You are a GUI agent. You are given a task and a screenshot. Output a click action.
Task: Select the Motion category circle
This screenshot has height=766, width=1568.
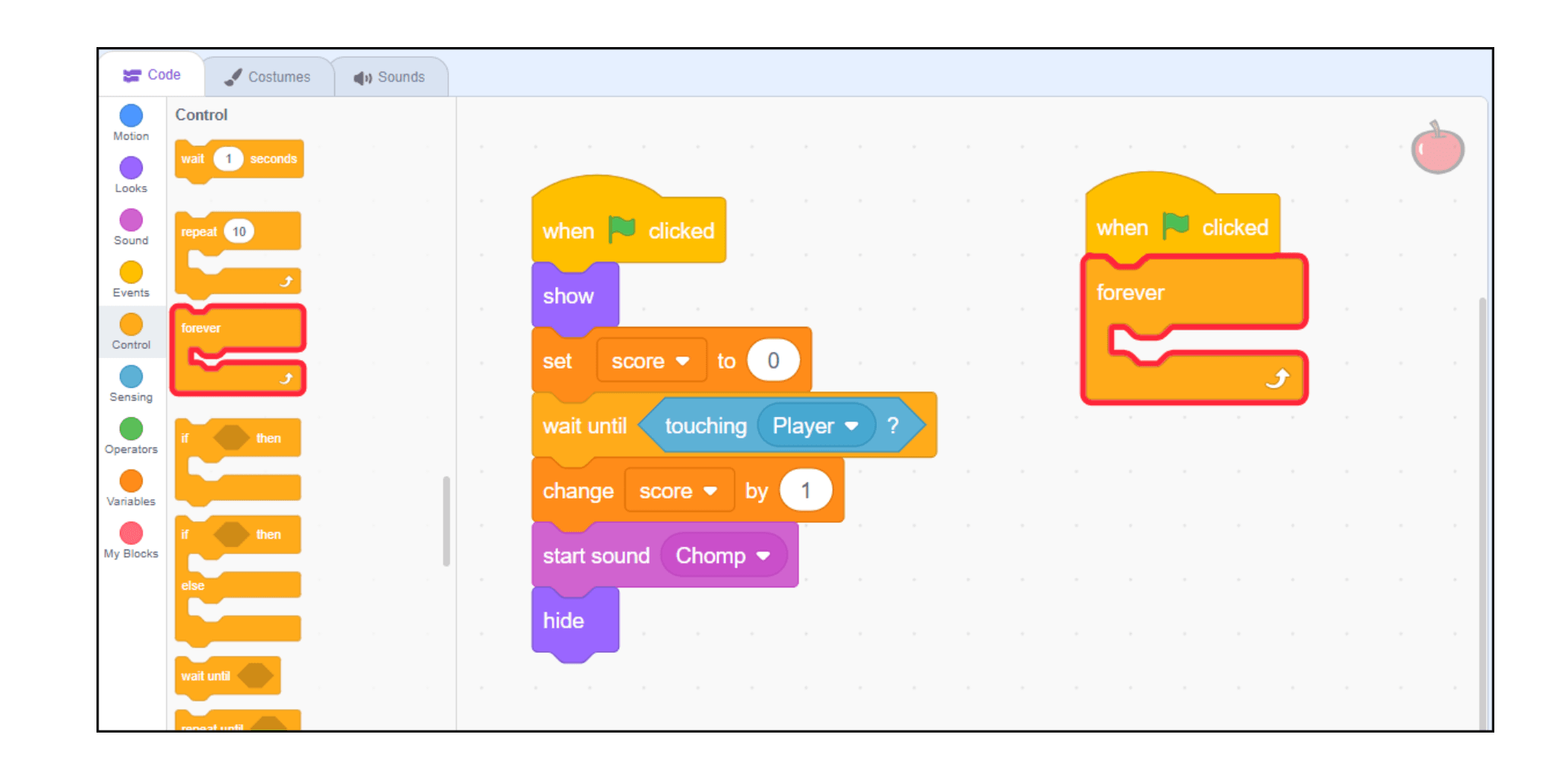(131, 116)
